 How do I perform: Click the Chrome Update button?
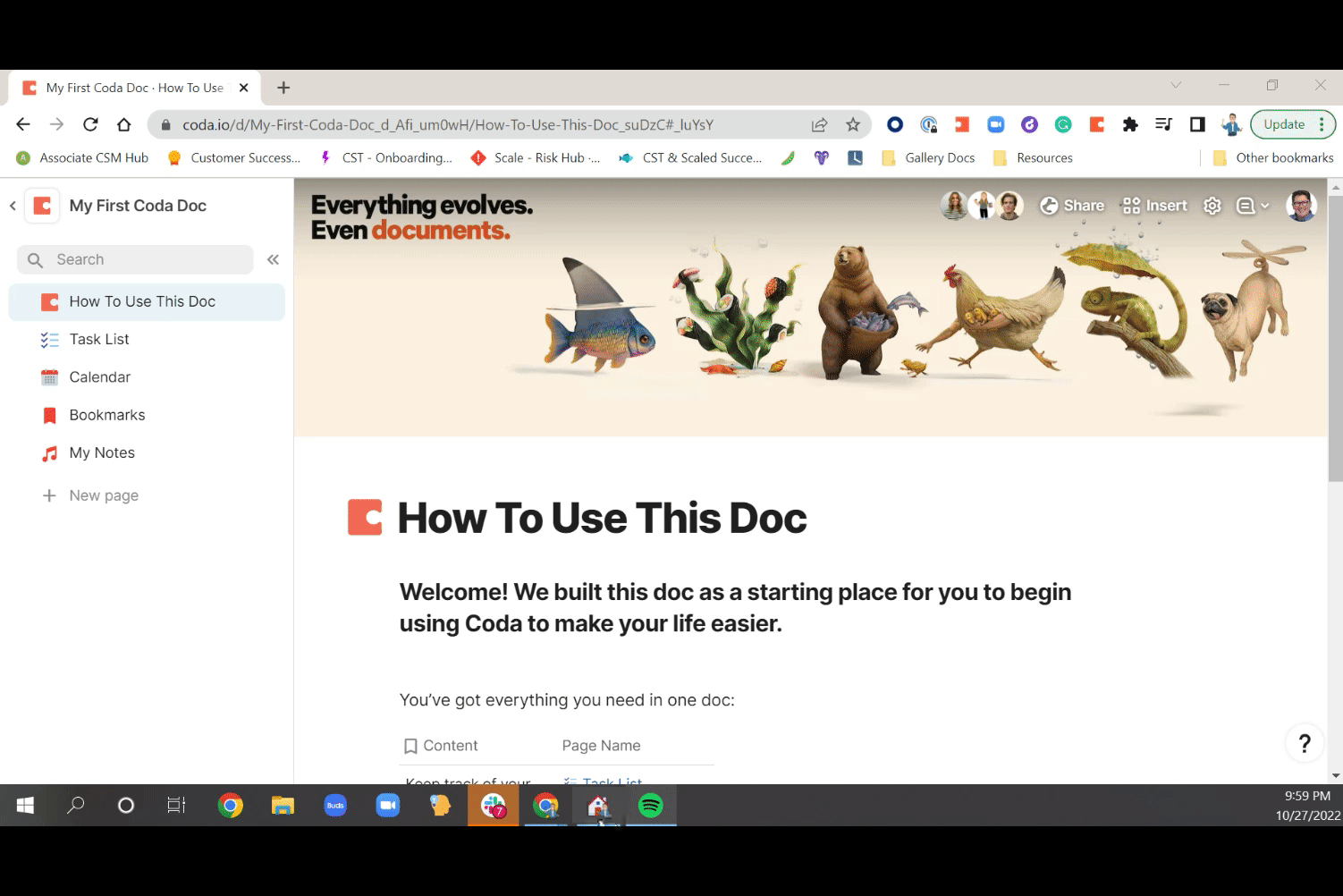[x=1293, y=124]
